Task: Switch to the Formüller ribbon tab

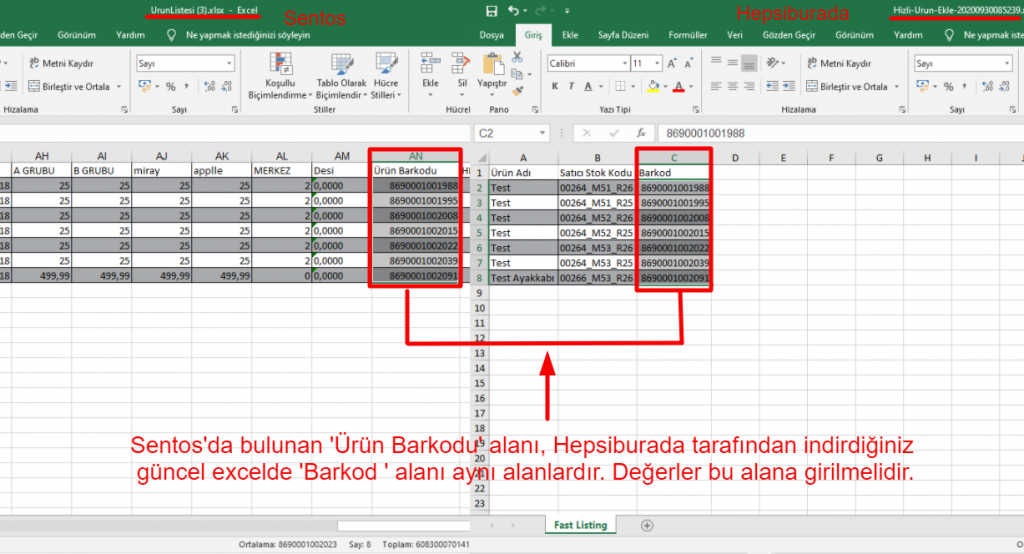Action: pos(687,34)
